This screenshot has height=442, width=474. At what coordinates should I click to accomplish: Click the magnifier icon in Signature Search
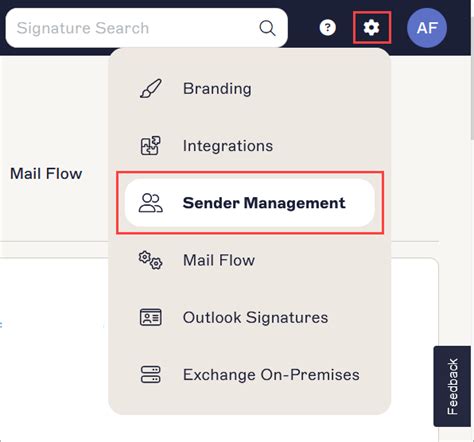[267, 28]
